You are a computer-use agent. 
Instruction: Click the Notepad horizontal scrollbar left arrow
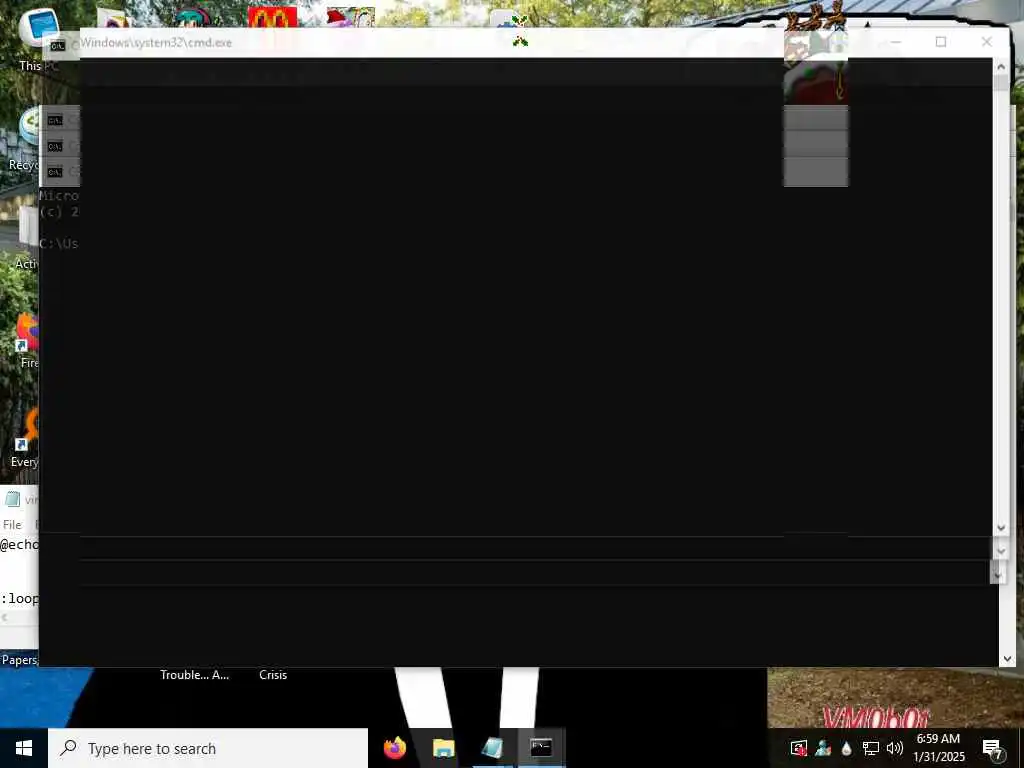(x=5, y=617)
